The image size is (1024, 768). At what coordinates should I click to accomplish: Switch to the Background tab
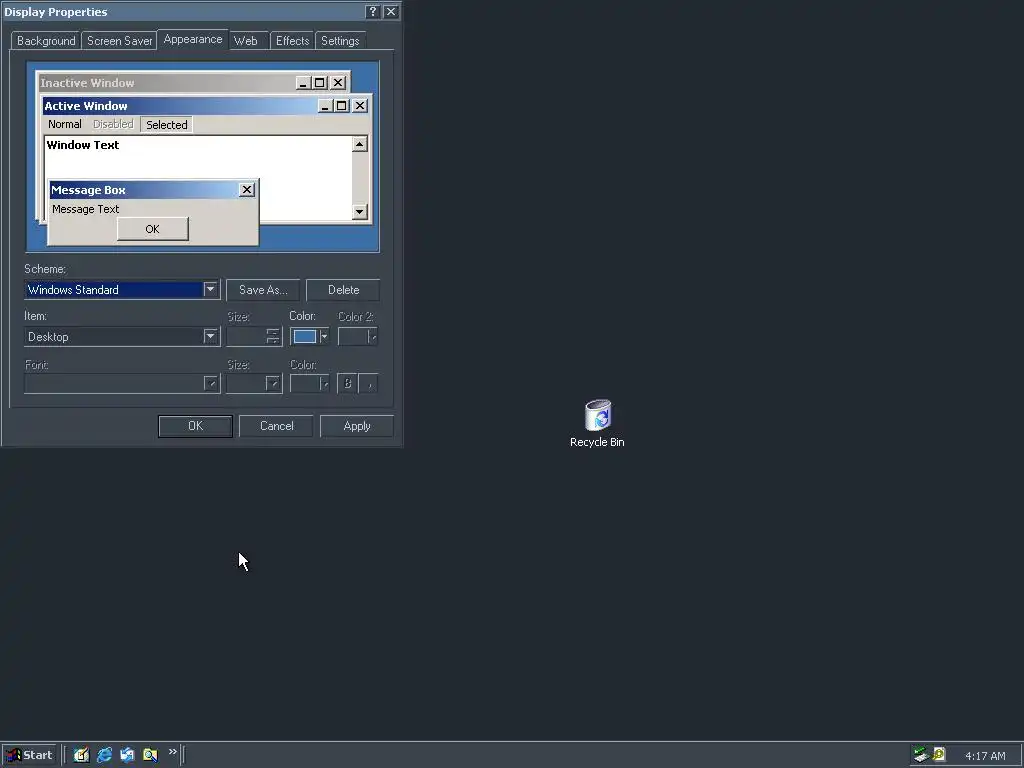click(46, 40)
